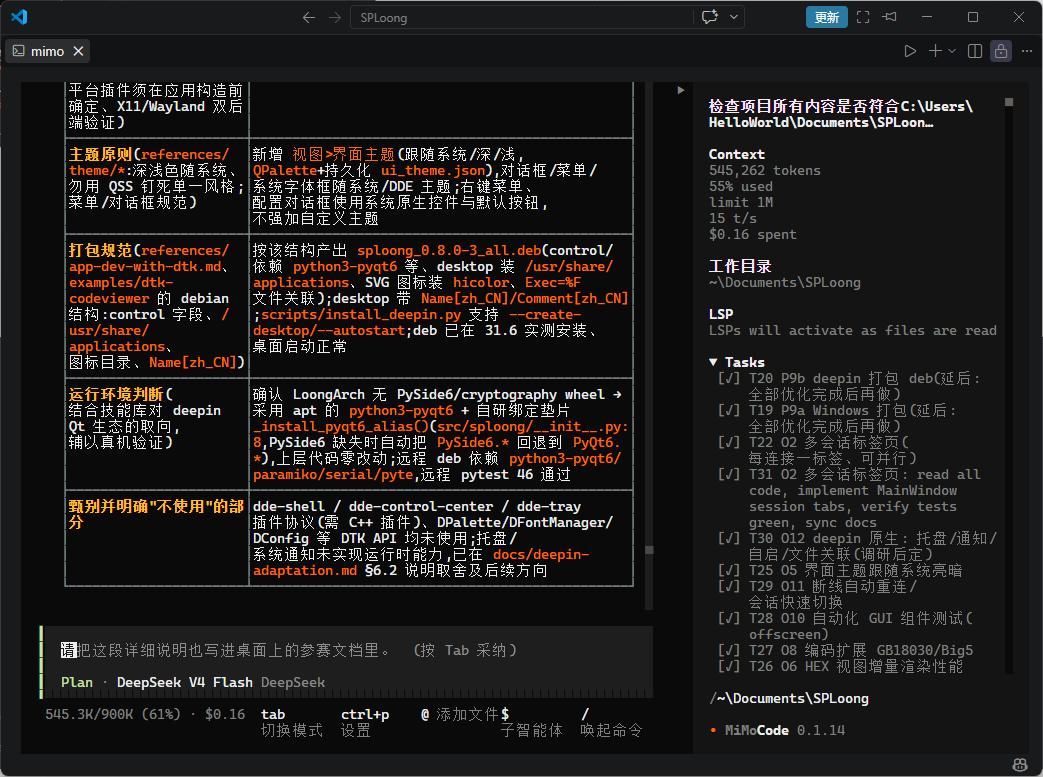Click the ui_theme.json reference
The image size is (1043, 777).
point(433,170)
